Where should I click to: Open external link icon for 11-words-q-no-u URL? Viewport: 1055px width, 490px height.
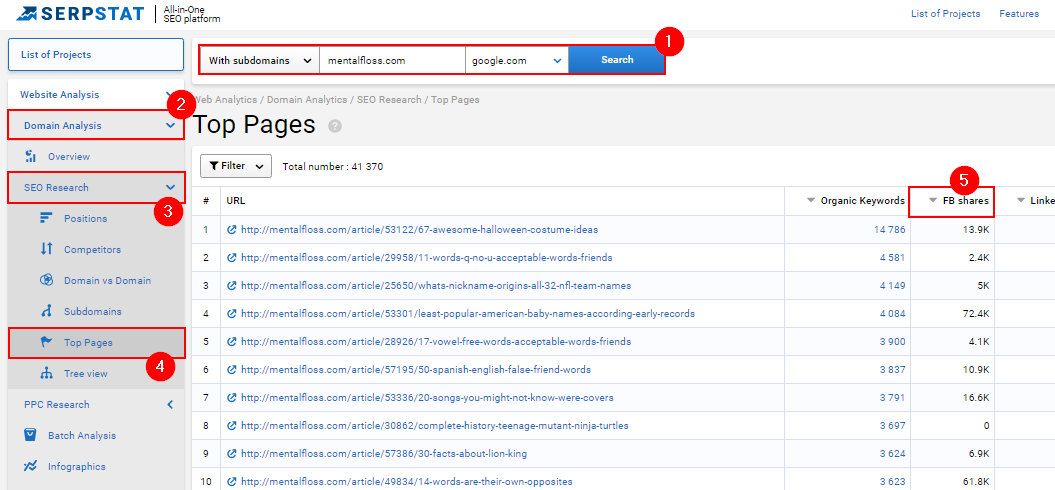232,258
